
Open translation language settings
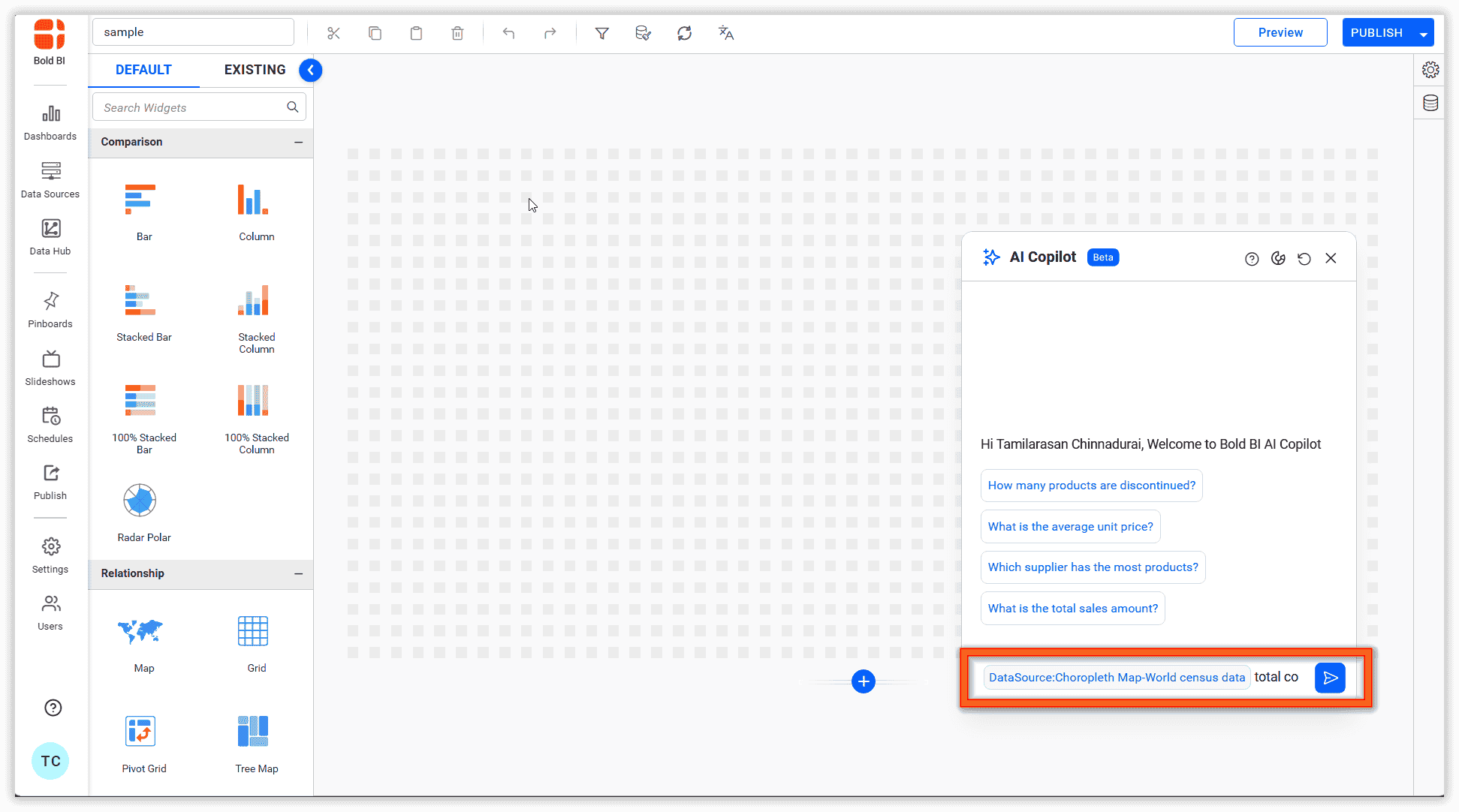pyautogui.click(x=725, y=32)
